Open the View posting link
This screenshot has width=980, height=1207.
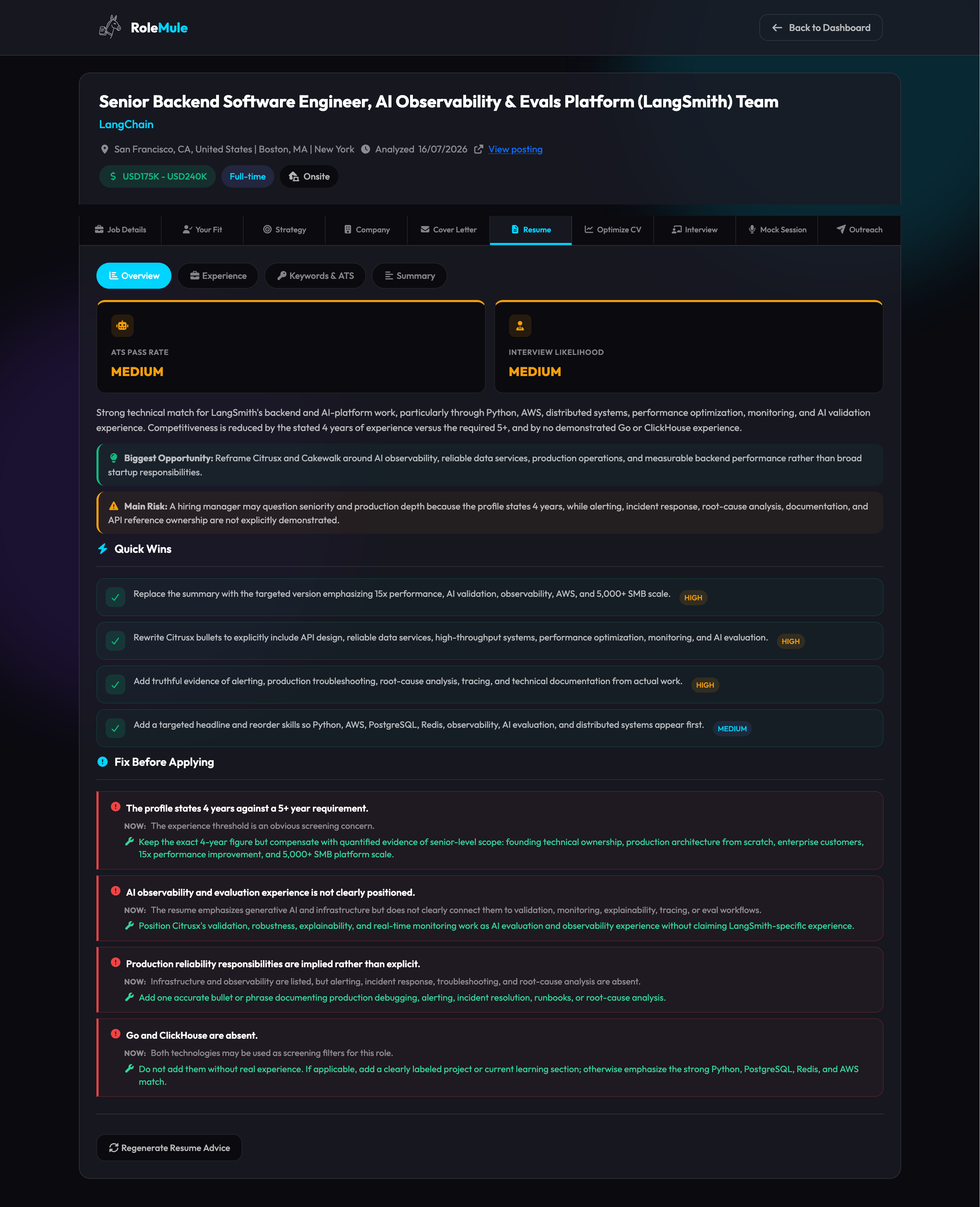point(515,150)
